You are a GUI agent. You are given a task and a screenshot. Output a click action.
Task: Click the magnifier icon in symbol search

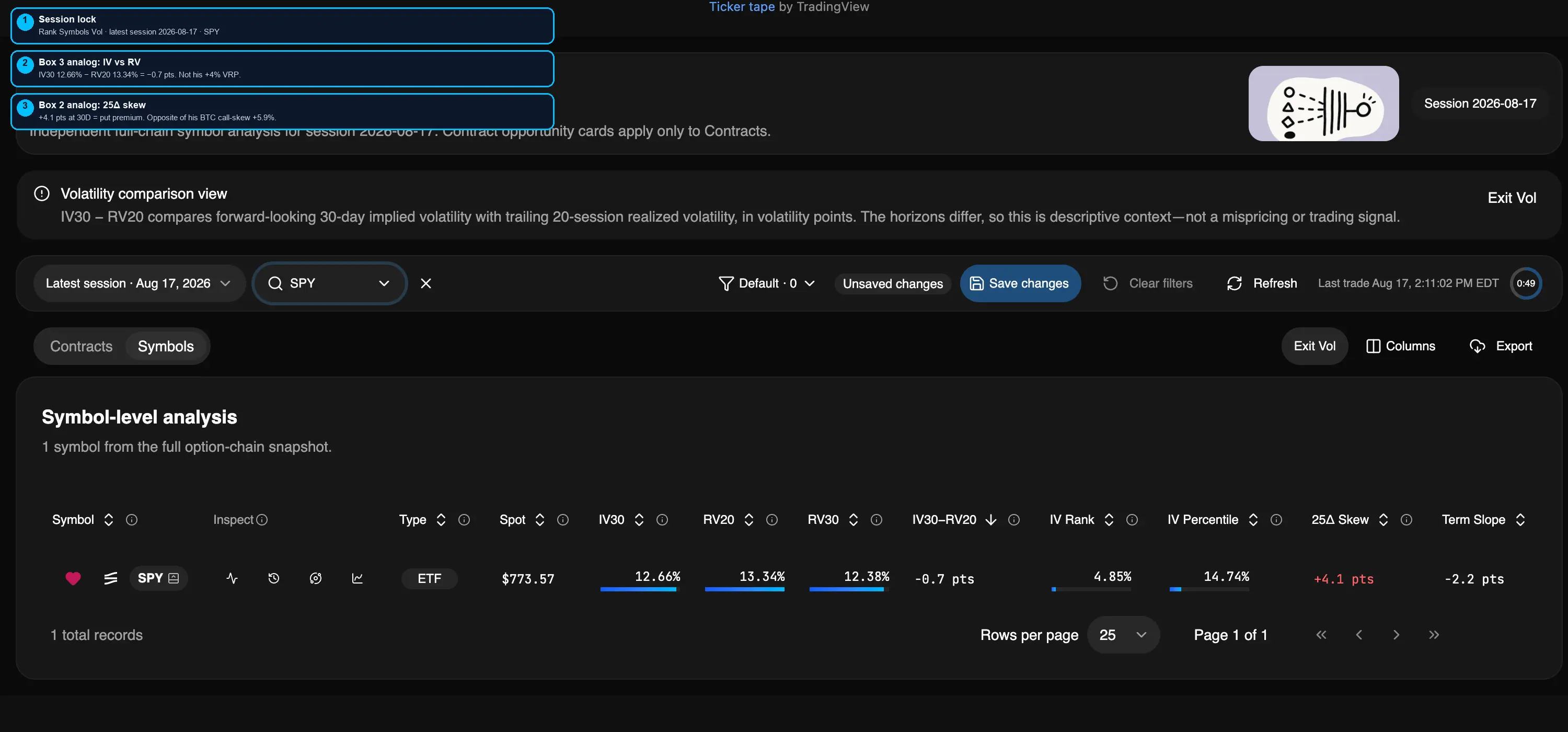click(275, 283)
